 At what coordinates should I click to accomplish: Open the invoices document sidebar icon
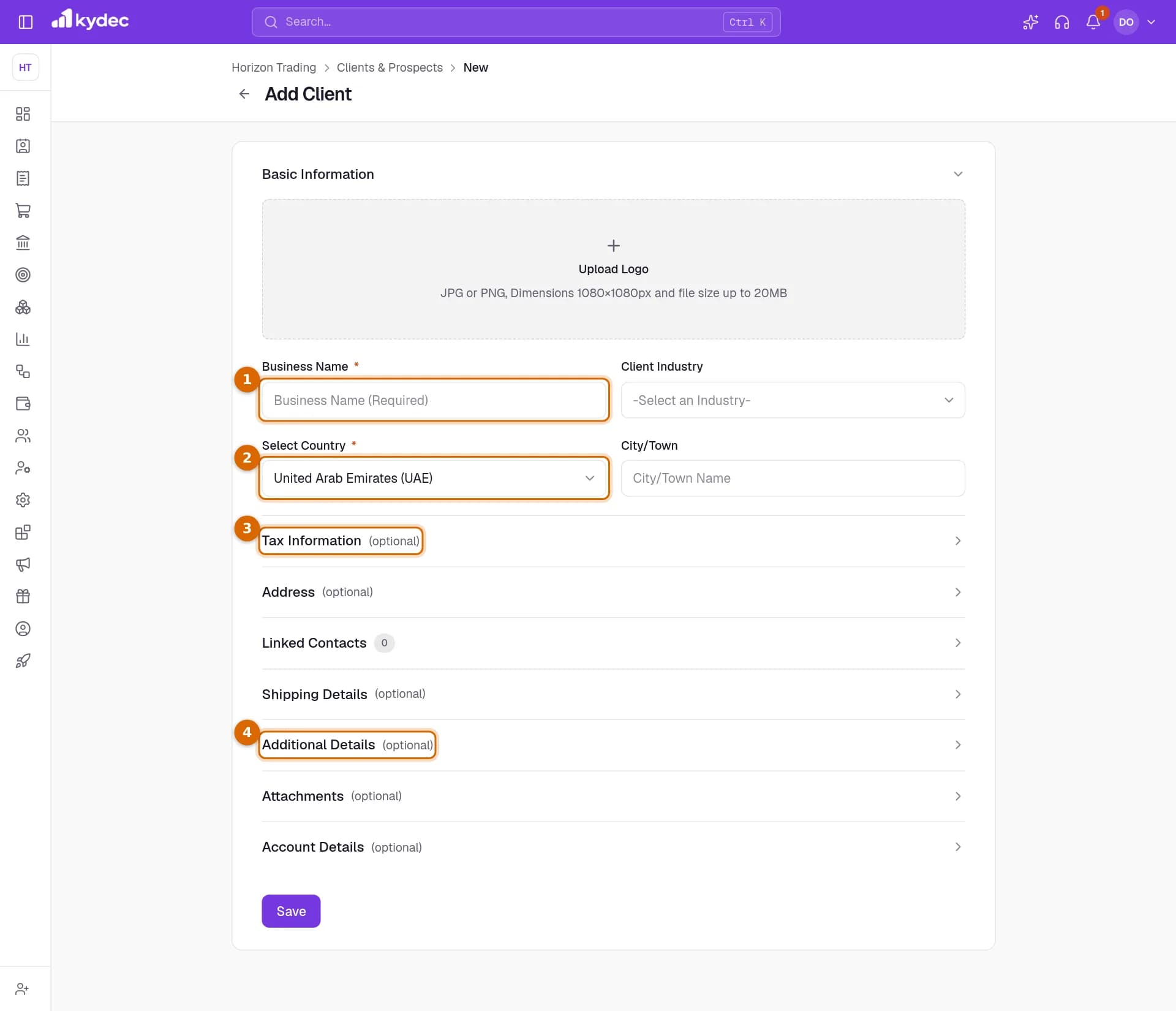(23, 178)
